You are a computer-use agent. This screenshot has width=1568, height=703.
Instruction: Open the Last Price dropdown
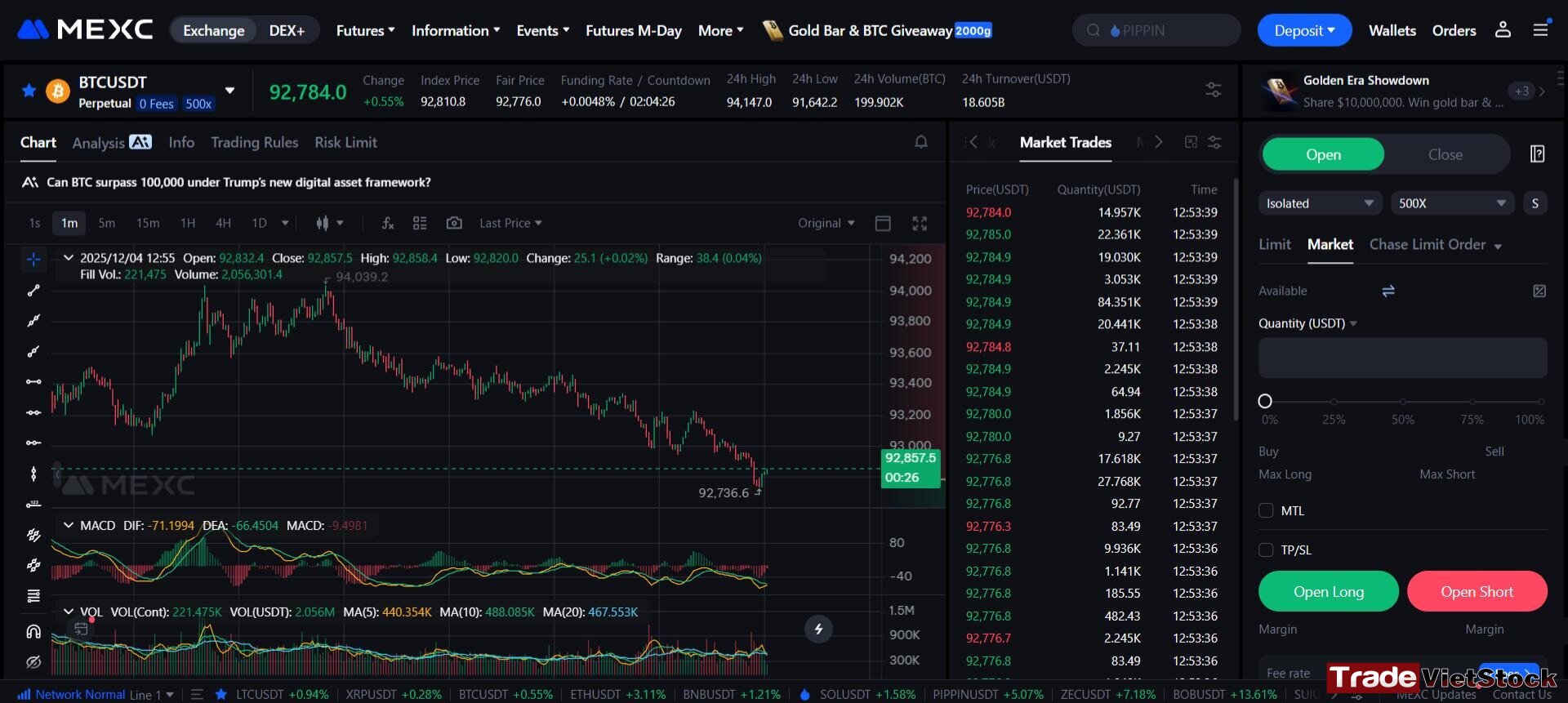coord(510,223)
